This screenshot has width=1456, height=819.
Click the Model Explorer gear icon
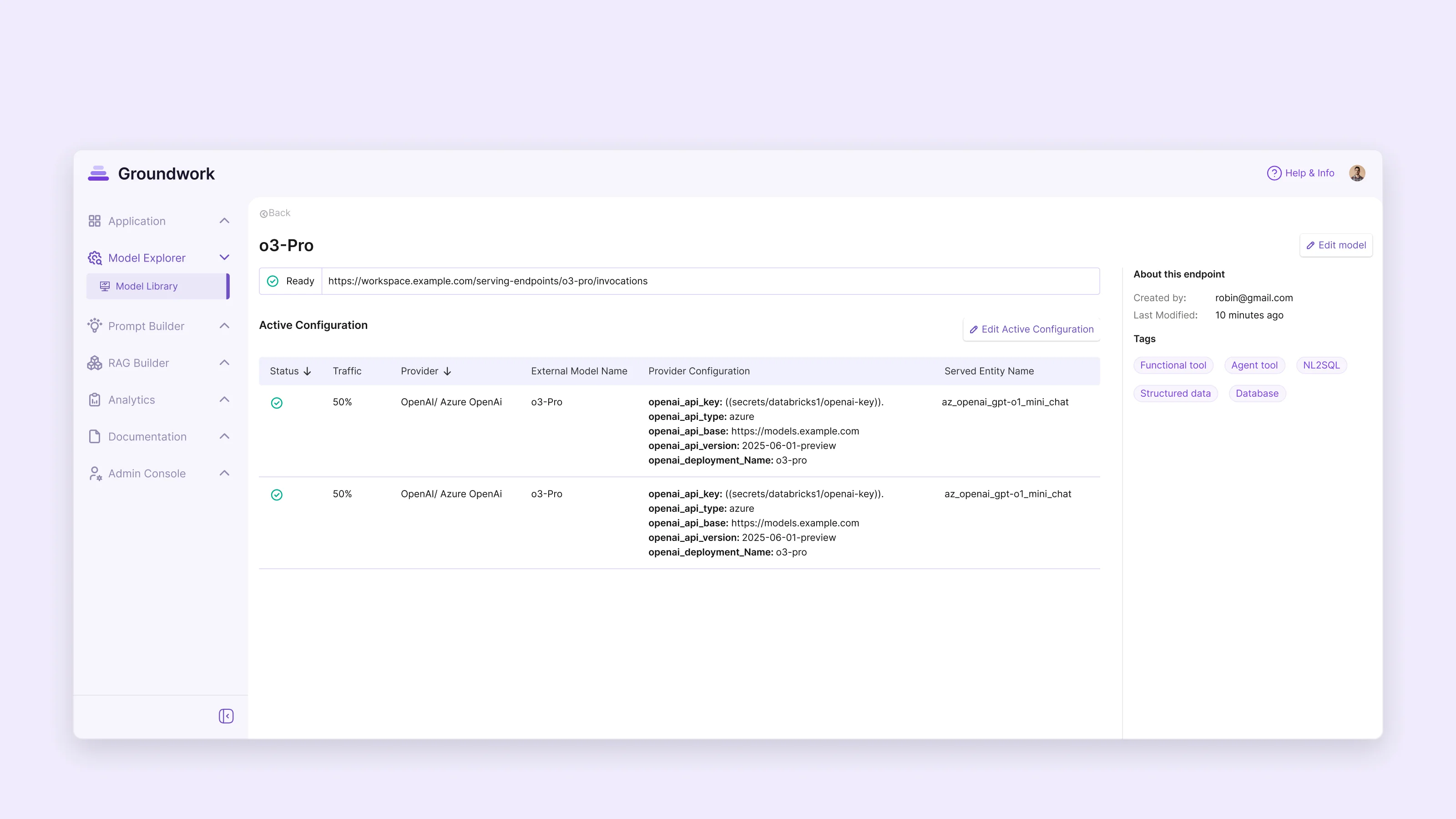click(94, 258)
